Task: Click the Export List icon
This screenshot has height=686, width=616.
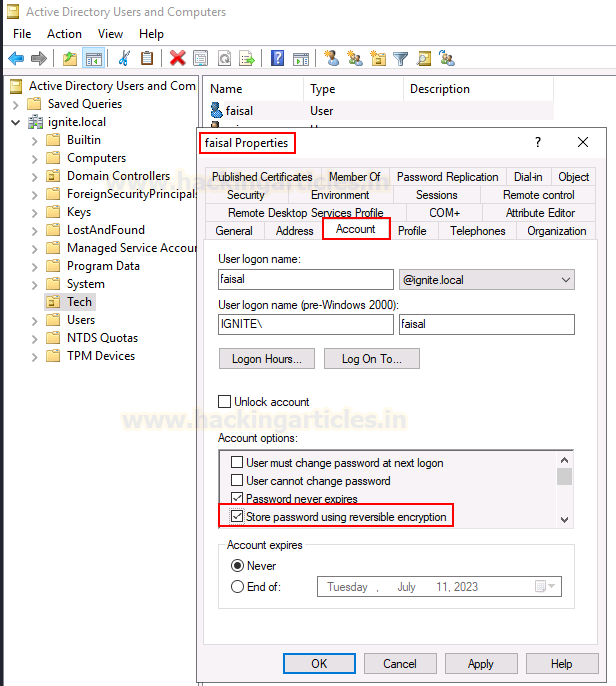Action: [x=247, y=58]
